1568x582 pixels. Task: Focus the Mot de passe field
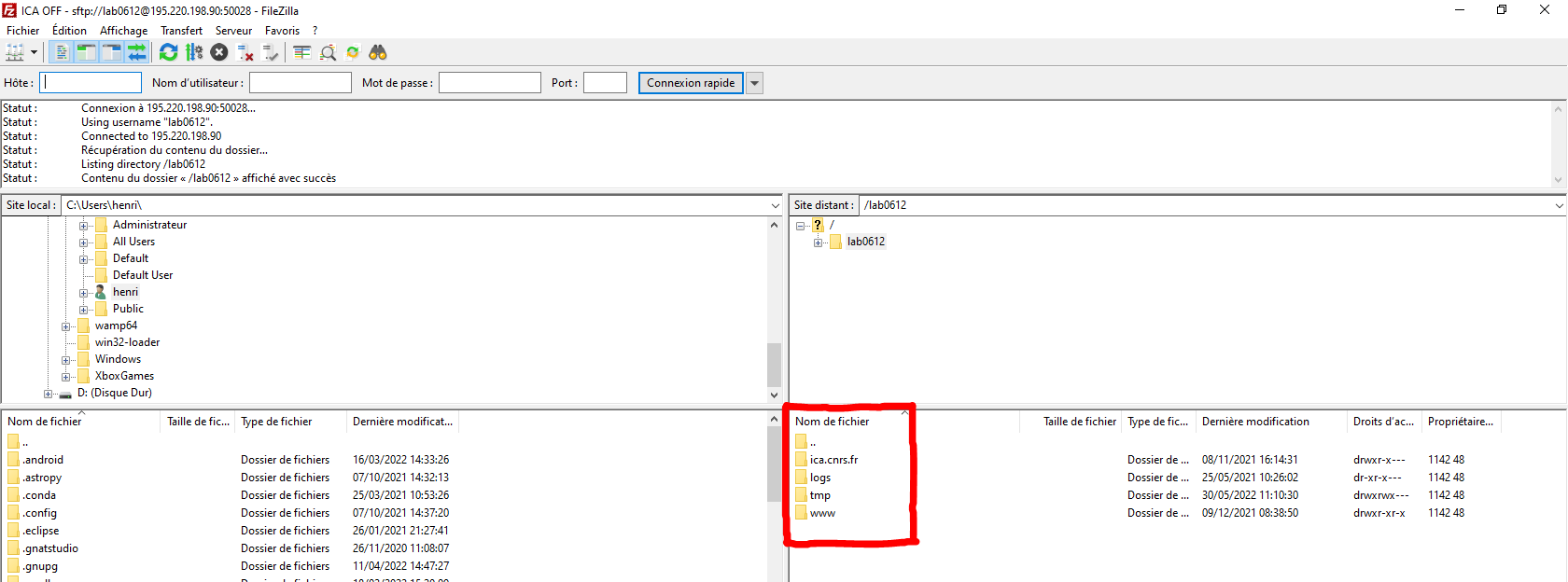(x=490, y=83)
